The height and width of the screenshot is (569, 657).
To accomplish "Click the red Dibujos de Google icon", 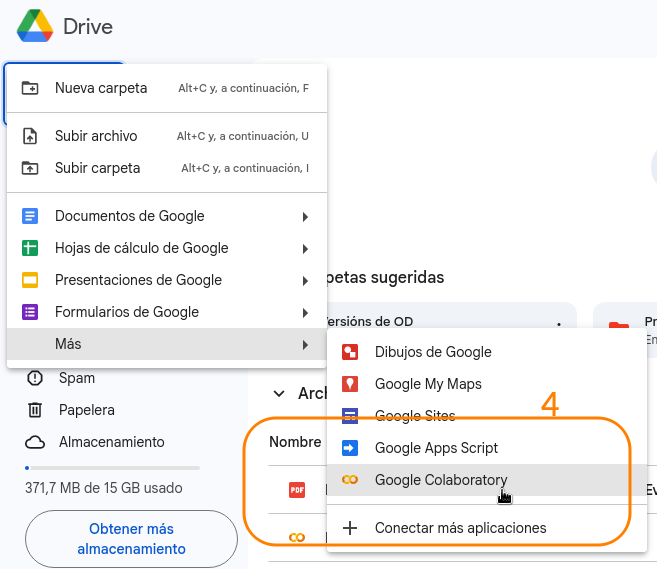I will [x=350, y=352].
